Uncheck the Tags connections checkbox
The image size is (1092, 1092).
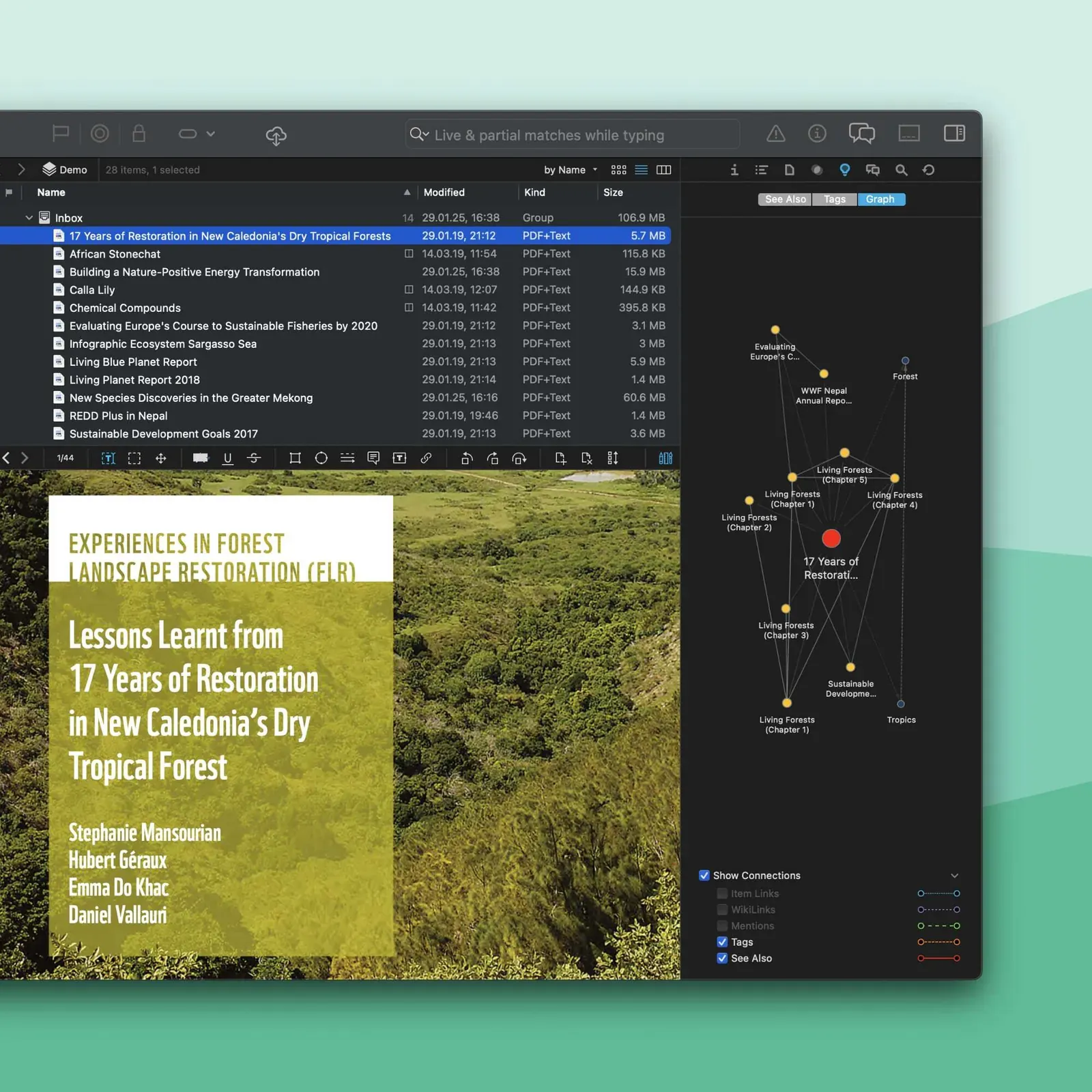pyautogui.click(x=722, y=942)
